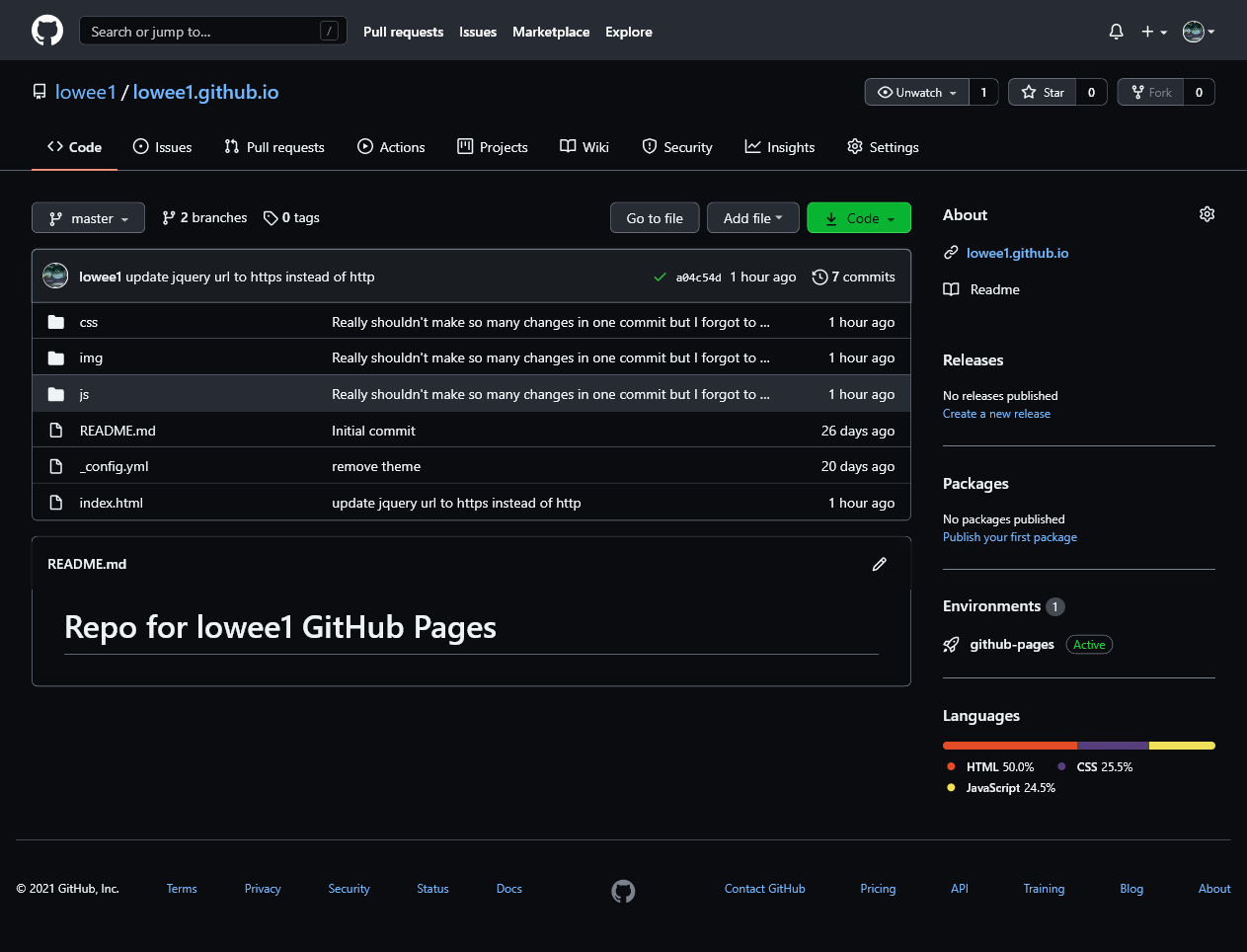Viewport: 1247px width, 952px height.
Task: Click lowee1 avatar in the commit bar
Action: pos(55,277)
